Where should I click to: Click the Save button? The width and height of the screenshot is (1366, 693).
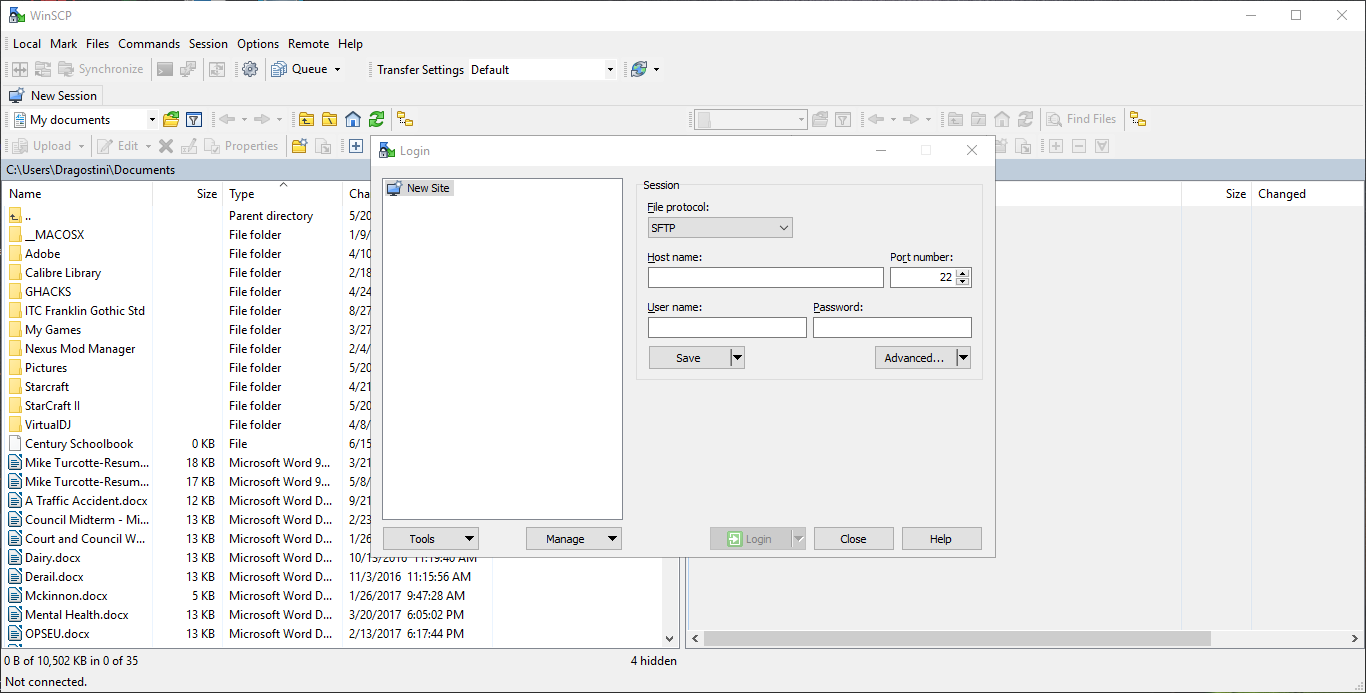[689, 358]
